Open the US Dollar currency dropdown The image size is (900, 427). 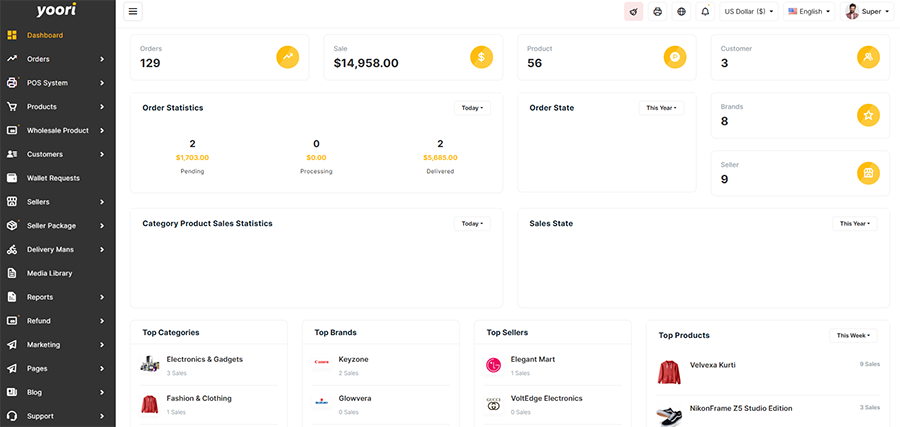[748, 12]
